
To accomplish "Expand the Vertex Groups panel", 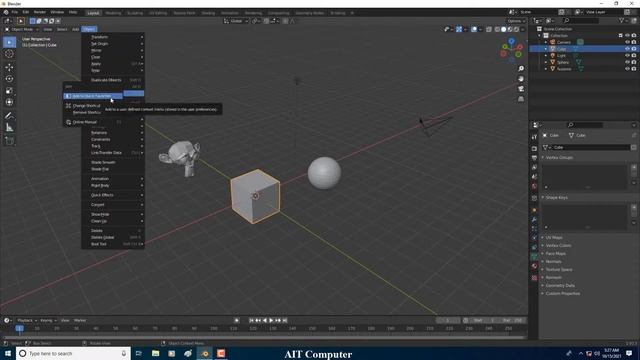I will 559,158.
